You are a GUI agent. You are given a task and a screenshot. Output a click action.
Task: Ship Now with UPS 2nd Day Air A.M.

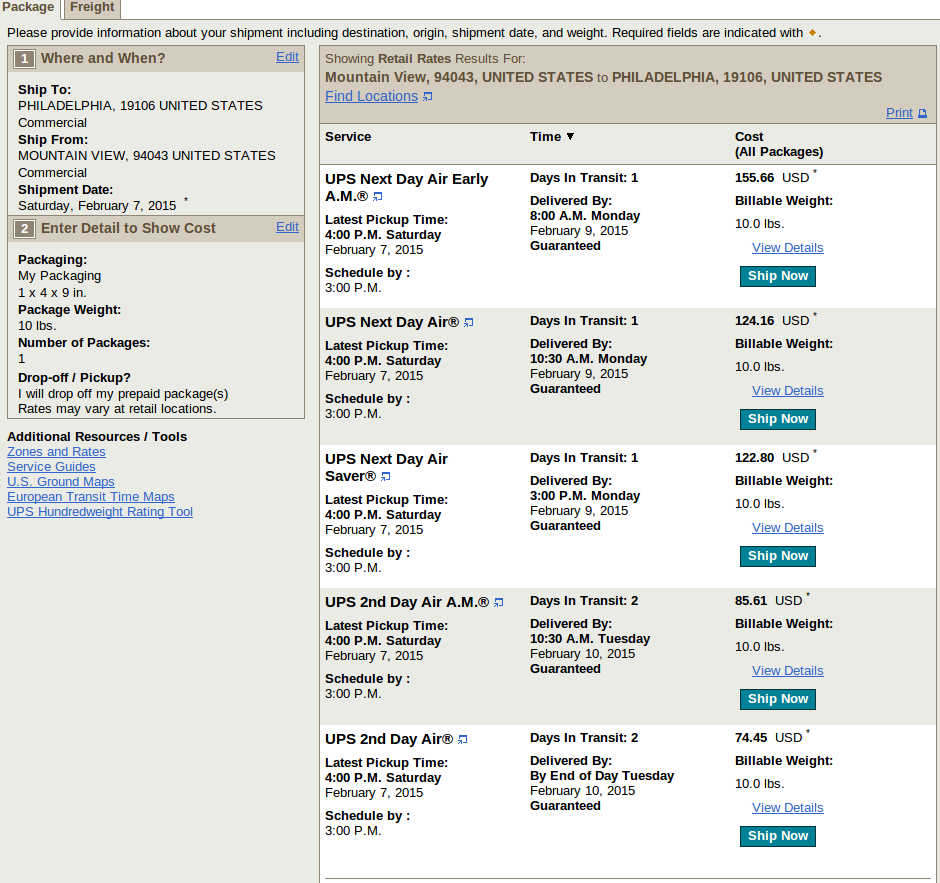click(778, 699)
